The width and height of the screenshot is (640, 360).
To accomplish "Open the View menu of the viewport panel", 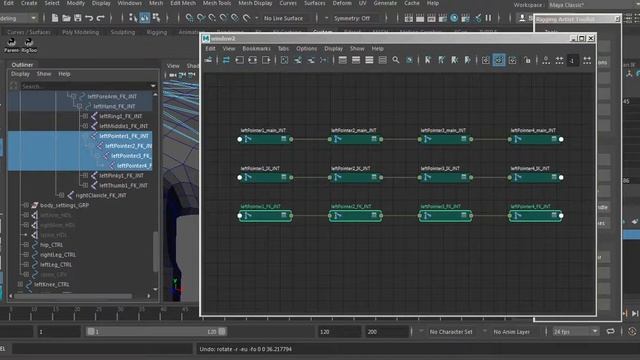I will pos(173,66).
